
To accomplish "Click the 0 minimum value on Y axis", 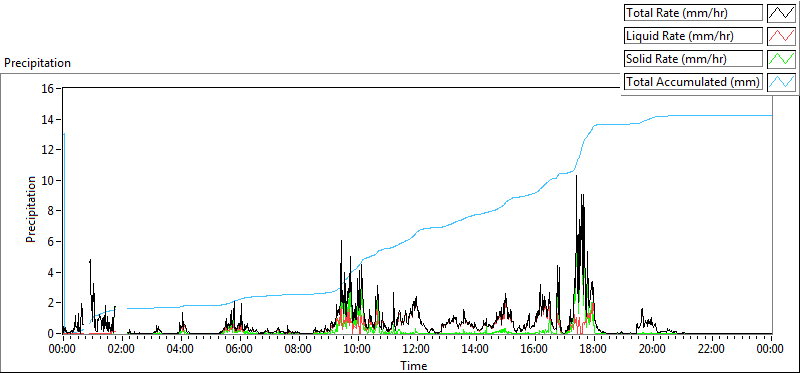I will 52,334.
